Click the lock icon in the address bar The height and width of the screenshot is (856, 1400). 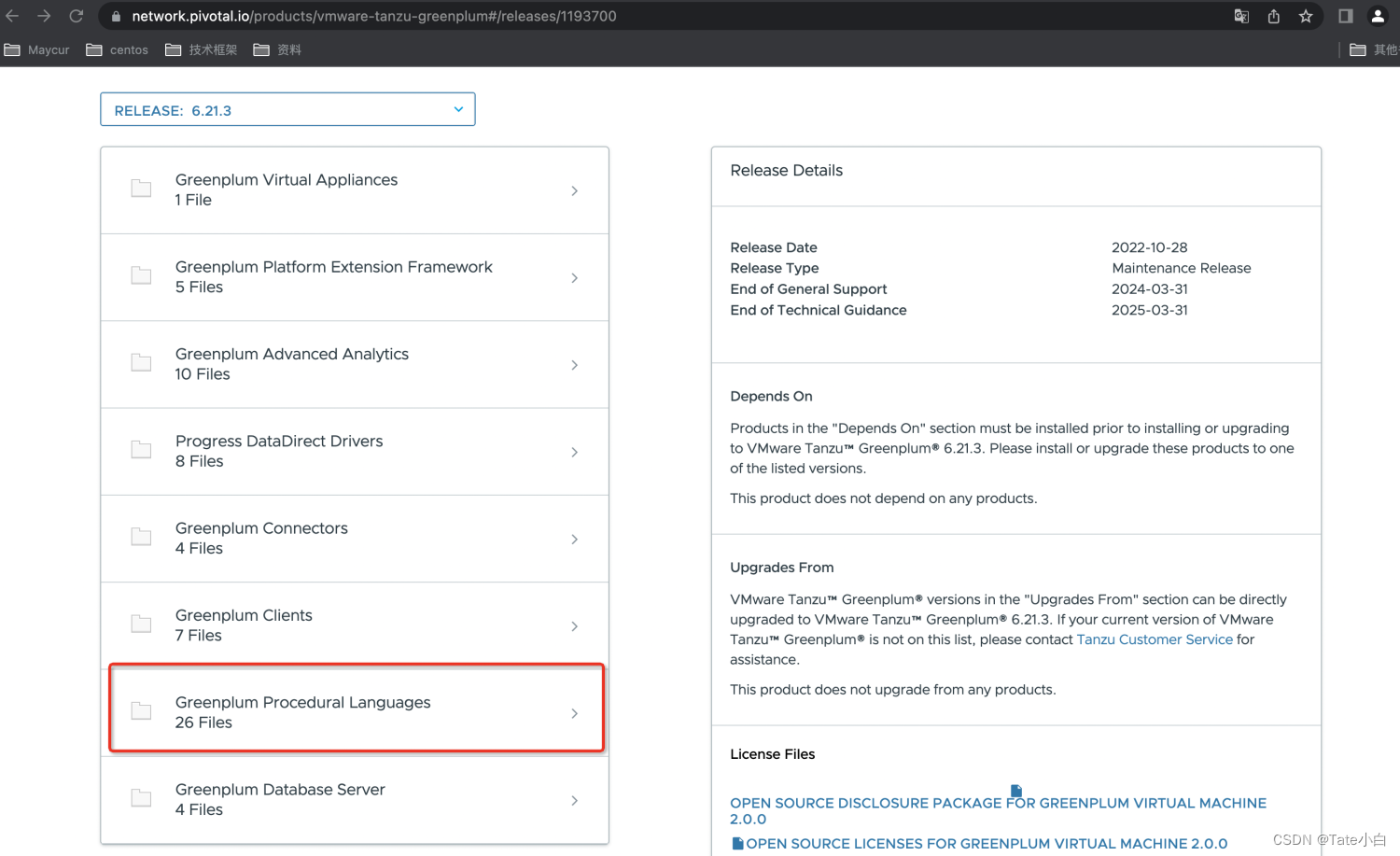[116, 16]
